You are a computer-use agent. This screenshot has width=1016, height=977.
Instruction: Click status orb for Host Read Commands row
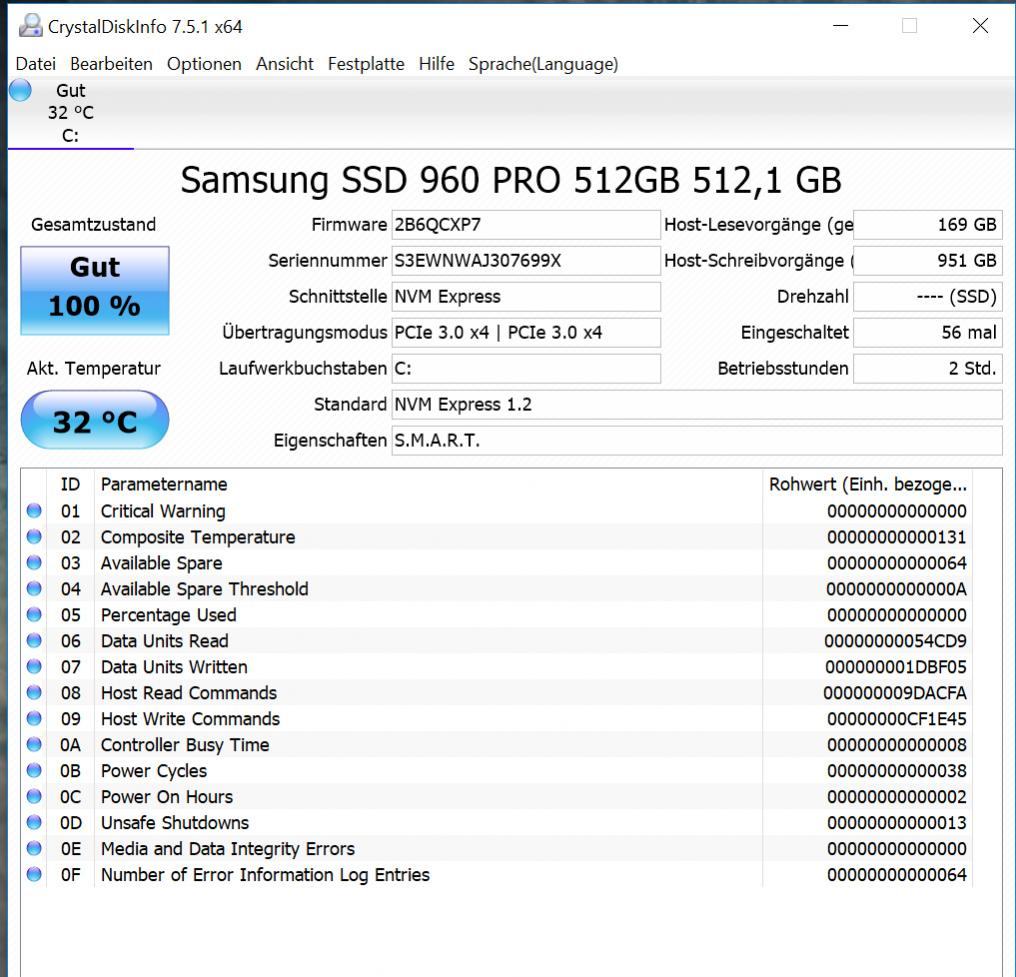pyautogui.click(x=34, y=692)
